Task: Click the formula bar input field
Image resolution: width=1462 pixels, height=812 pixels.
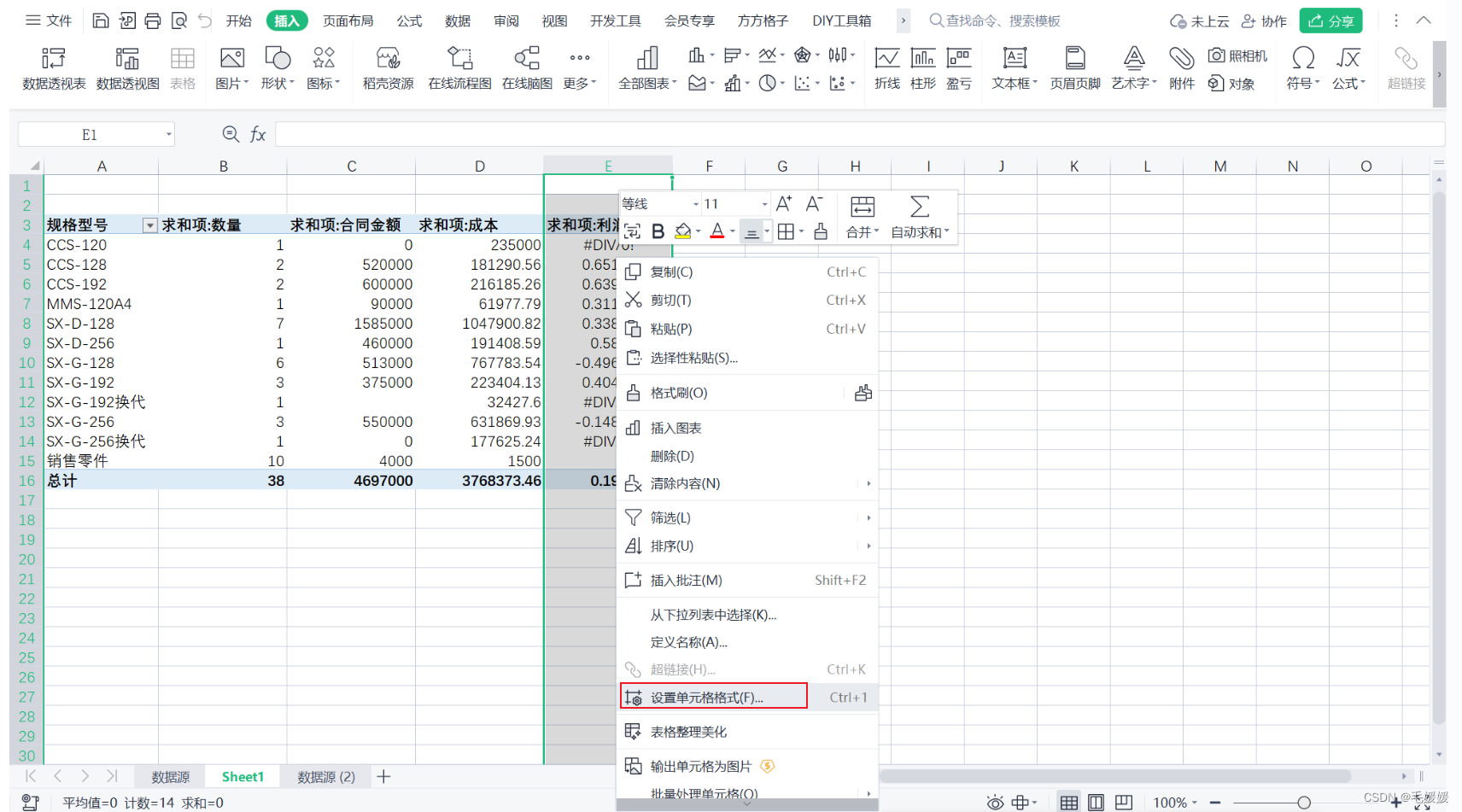Action: click(860, 134)
